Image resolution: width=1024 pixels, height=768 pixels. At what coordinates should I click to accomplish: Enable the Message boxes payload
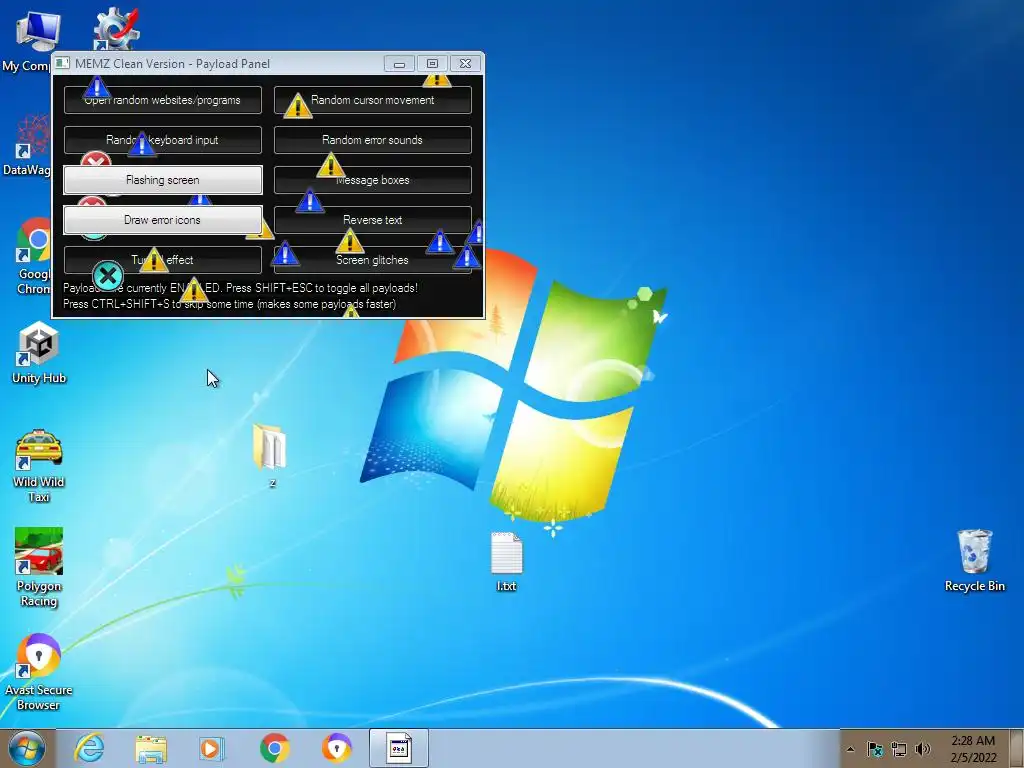point(372,180)
